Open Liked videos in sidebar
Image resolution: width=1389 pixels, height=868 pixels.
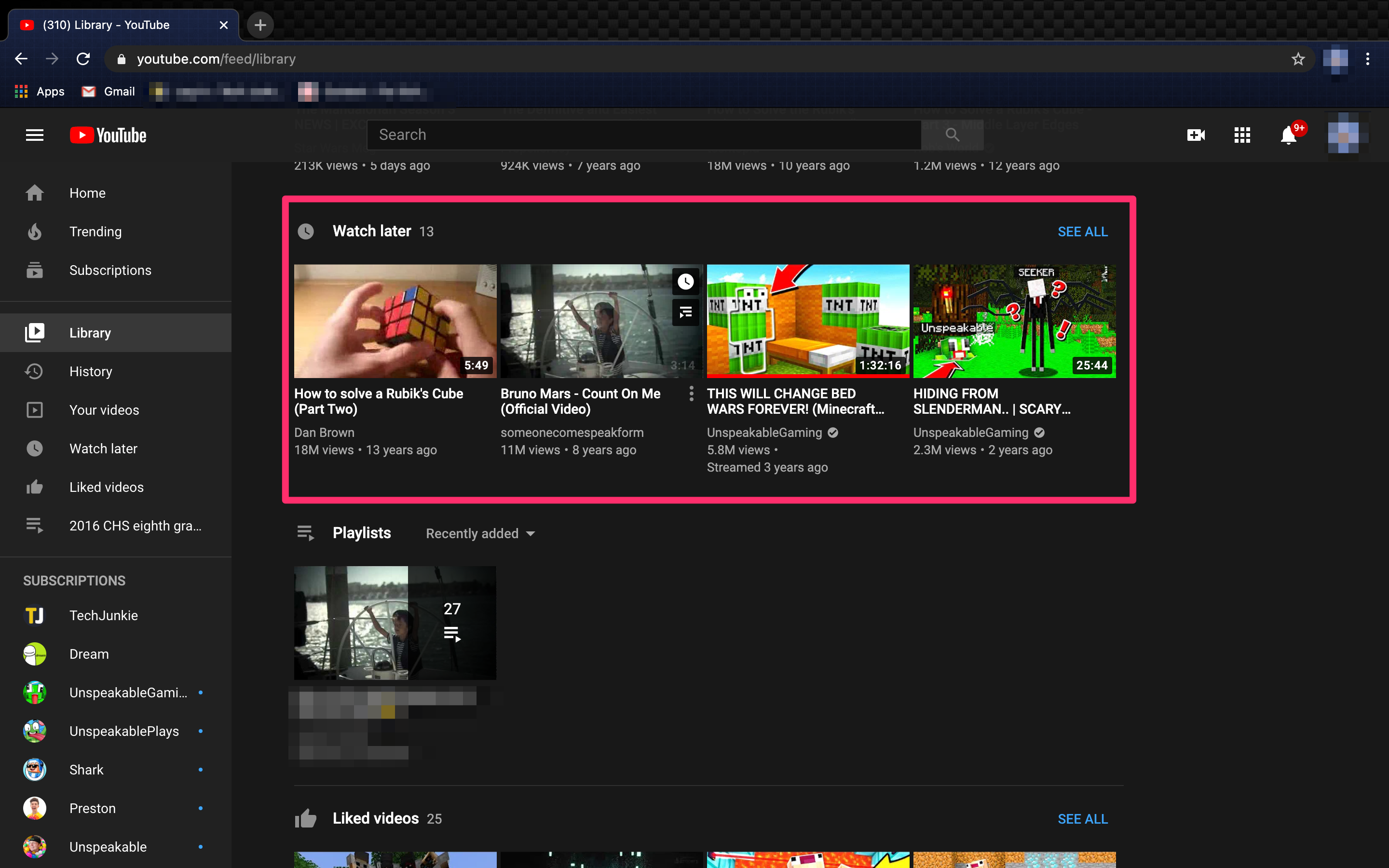click(115, 487)
